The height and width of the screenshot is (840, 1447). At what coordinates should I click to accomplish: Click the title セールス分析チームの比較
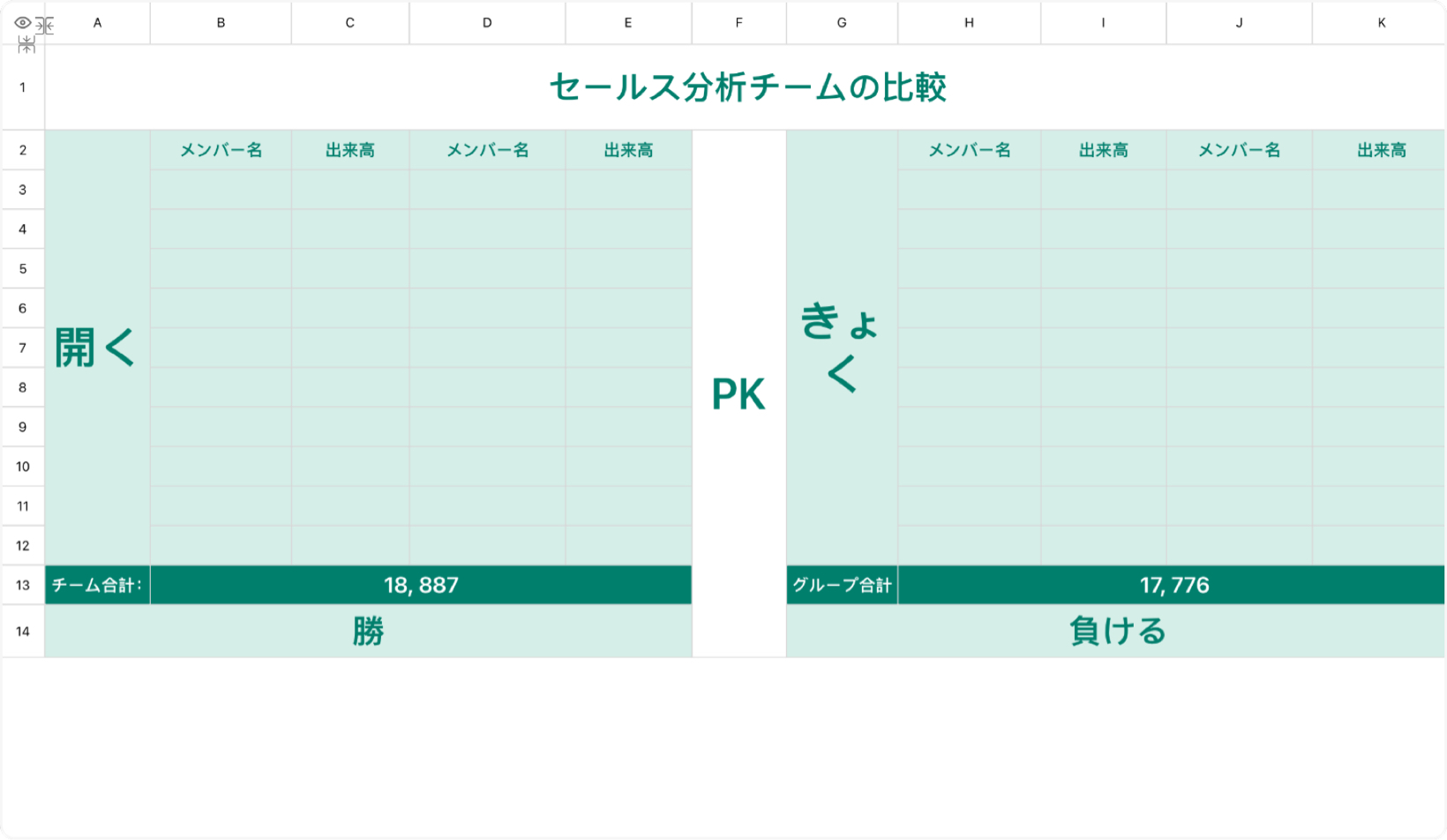point(747,87)
